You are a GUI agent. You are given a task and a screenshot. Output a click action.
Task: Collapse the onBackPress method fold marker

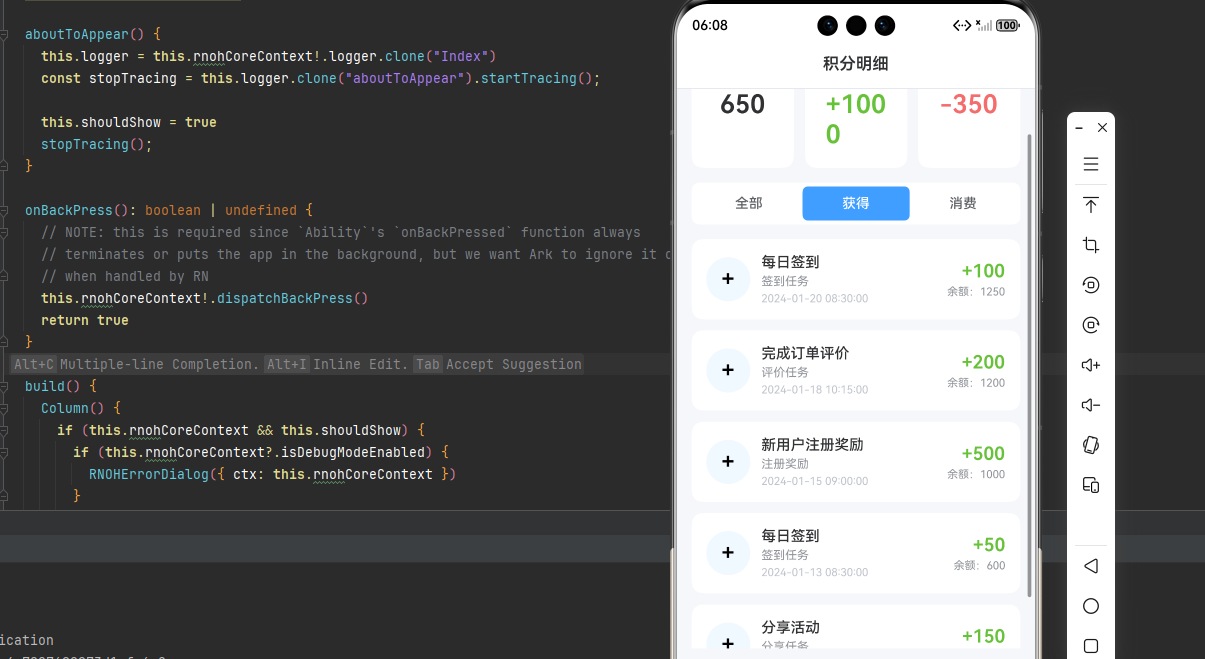point(4,210)
